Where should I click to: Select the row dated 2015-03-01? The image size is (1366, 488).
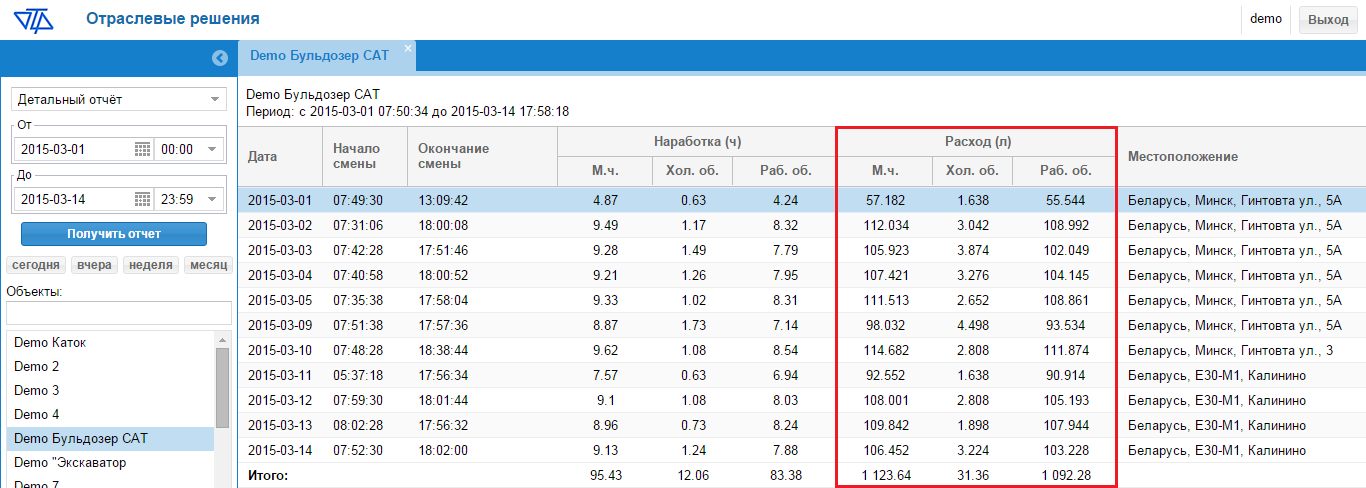pos(802,200)
